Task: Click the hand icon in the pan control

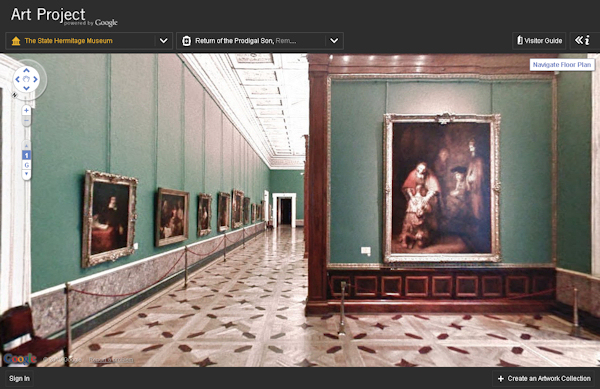Action: tap(26, 79)
